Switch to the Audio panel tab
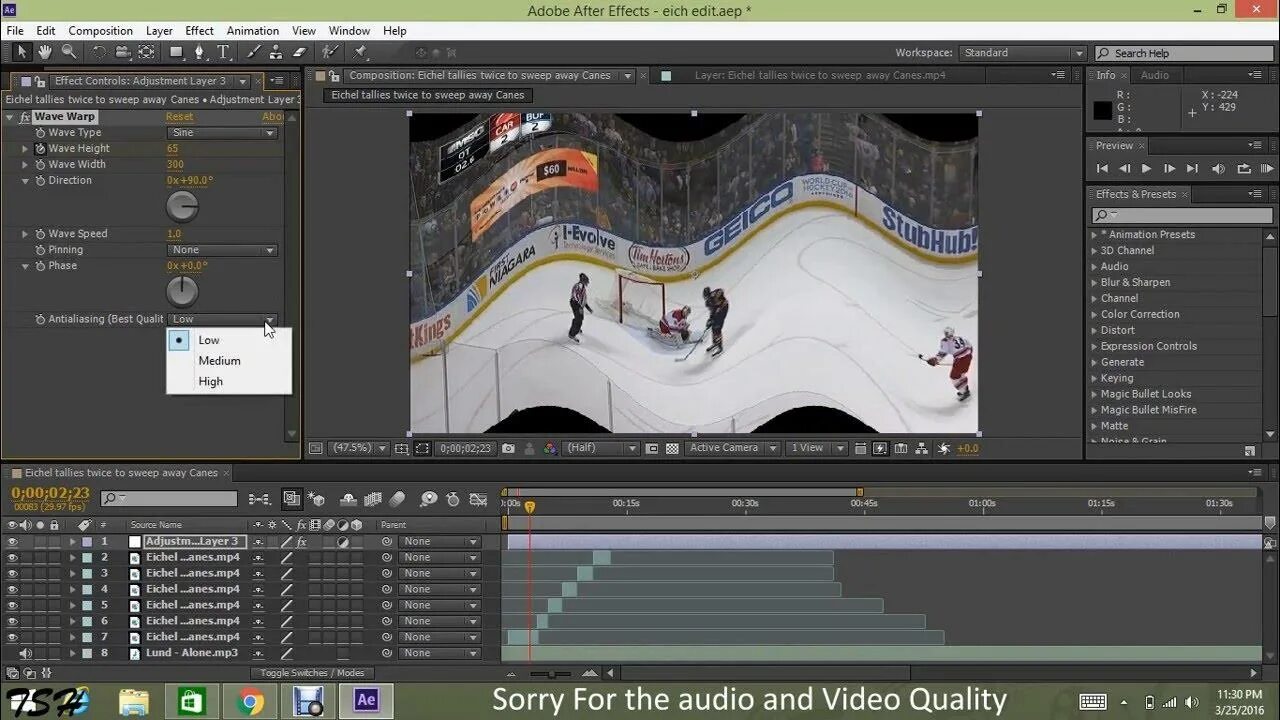Screen dimensions: 1280x720 pyautogui.click(x=1155, y=75)
